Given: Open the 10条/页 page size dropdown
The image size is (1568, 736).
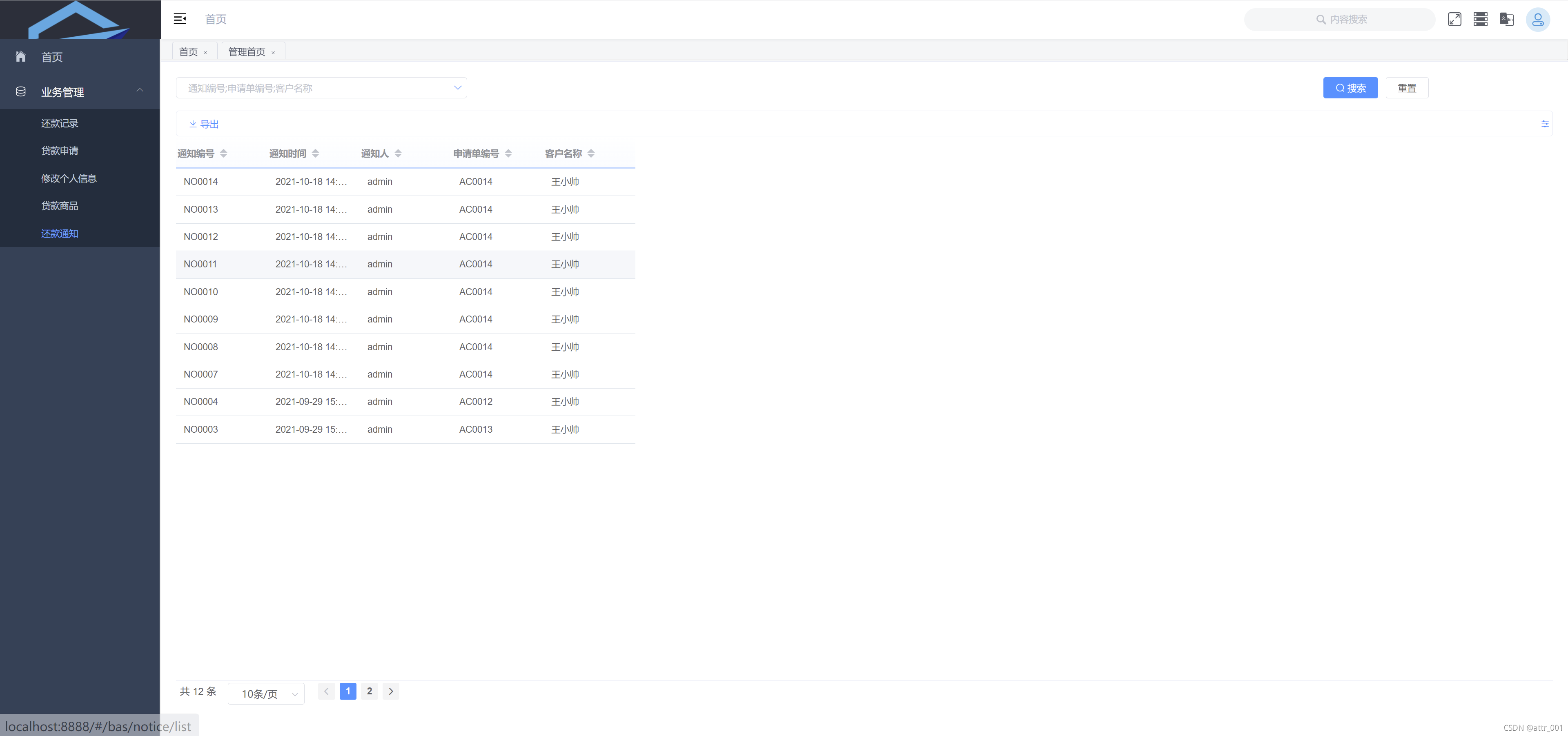Looking at the screenshot, I should 266,694.
